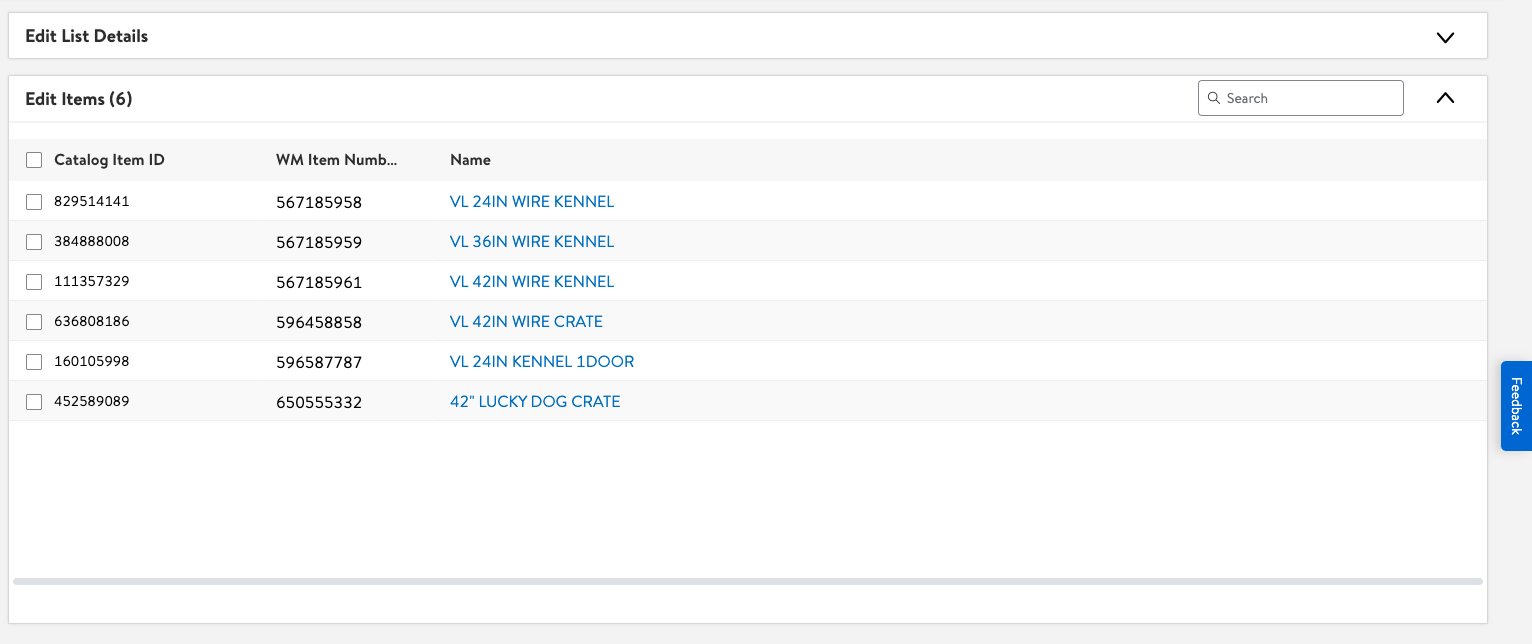The width and height of the screenshot is (1532, 644).
Task: Click catalog ID 452589089 text
Action: point(92,402)
